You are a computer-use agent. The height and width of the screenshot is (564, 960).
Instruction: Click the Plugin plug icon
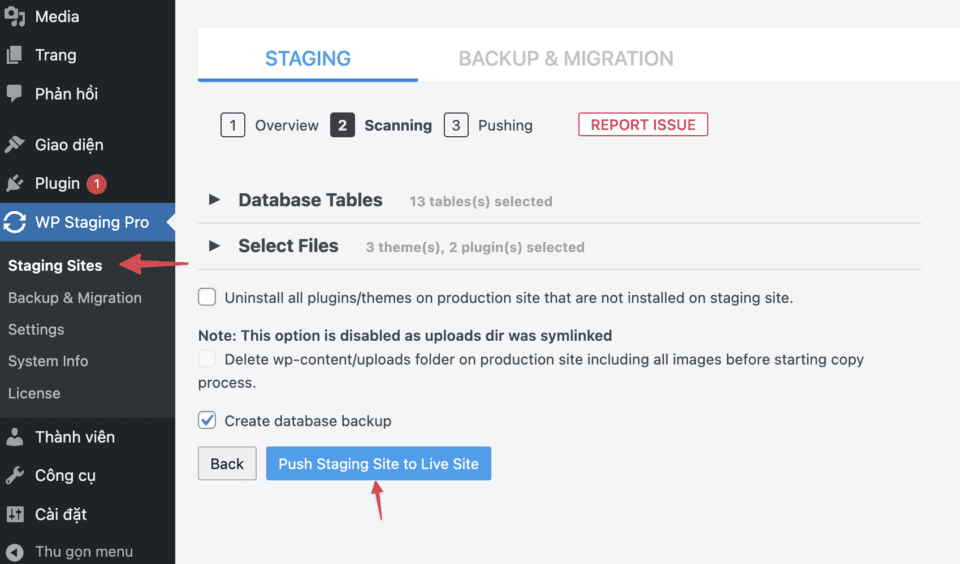(x=15, y=183)
